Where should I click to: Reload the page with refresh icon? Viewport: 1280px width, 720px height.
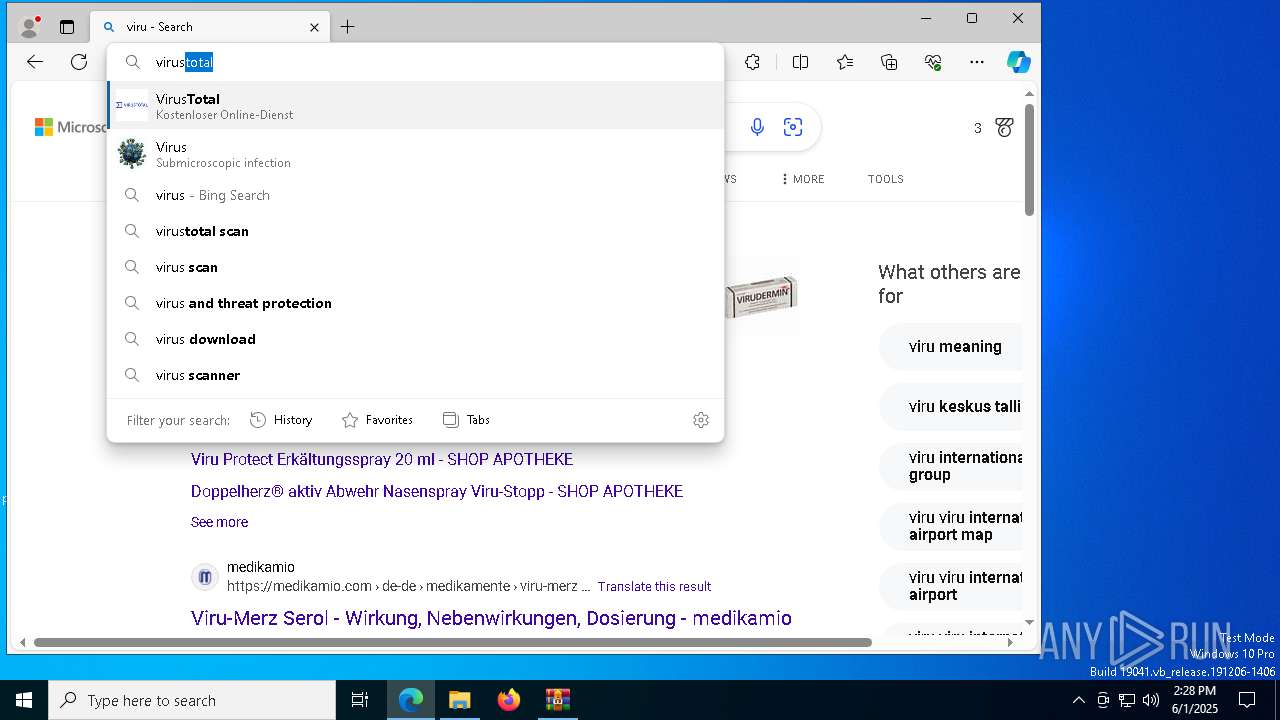point(79,62)
